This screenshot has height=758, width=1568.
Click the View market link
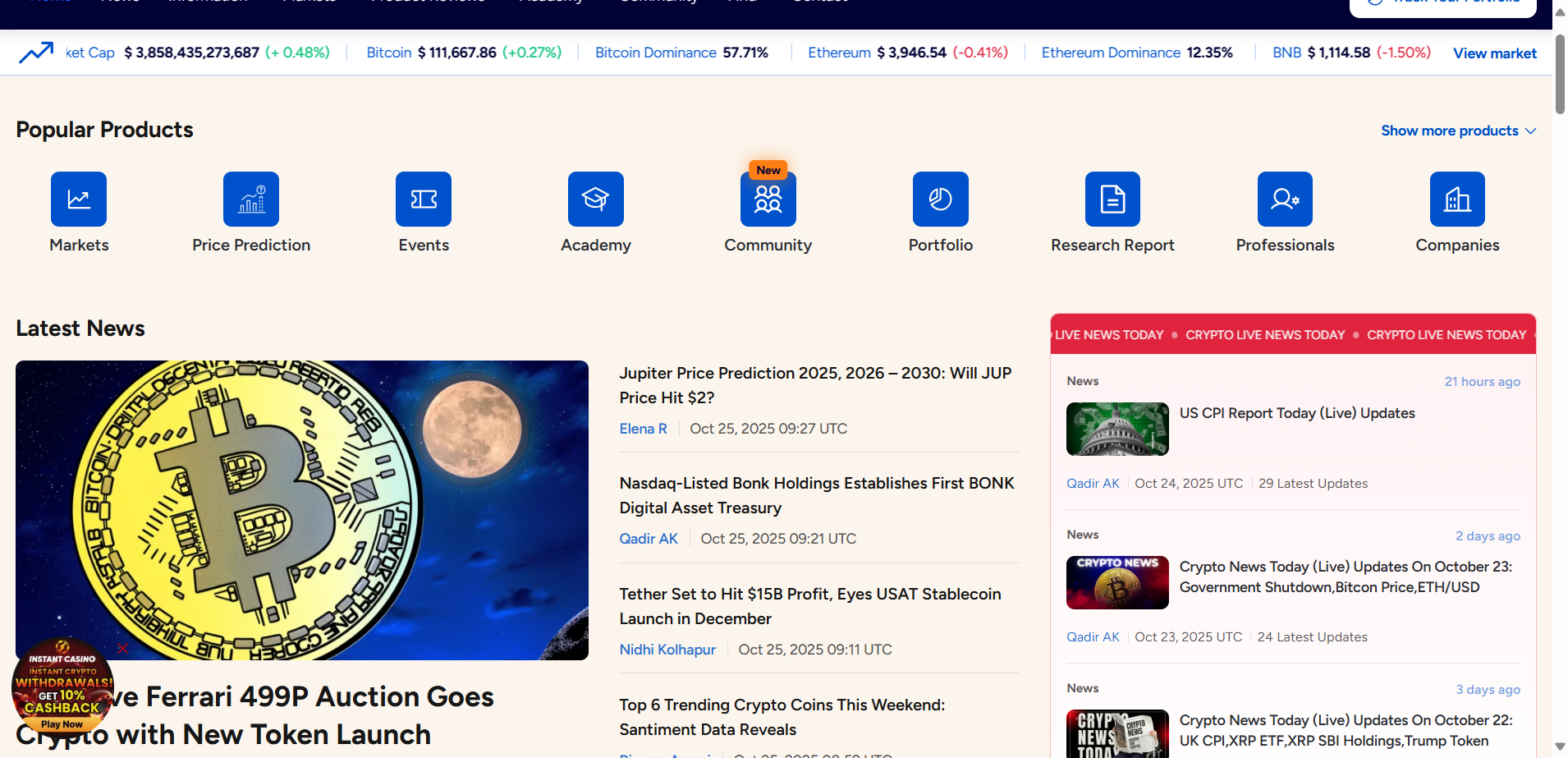pos(1494,53)
